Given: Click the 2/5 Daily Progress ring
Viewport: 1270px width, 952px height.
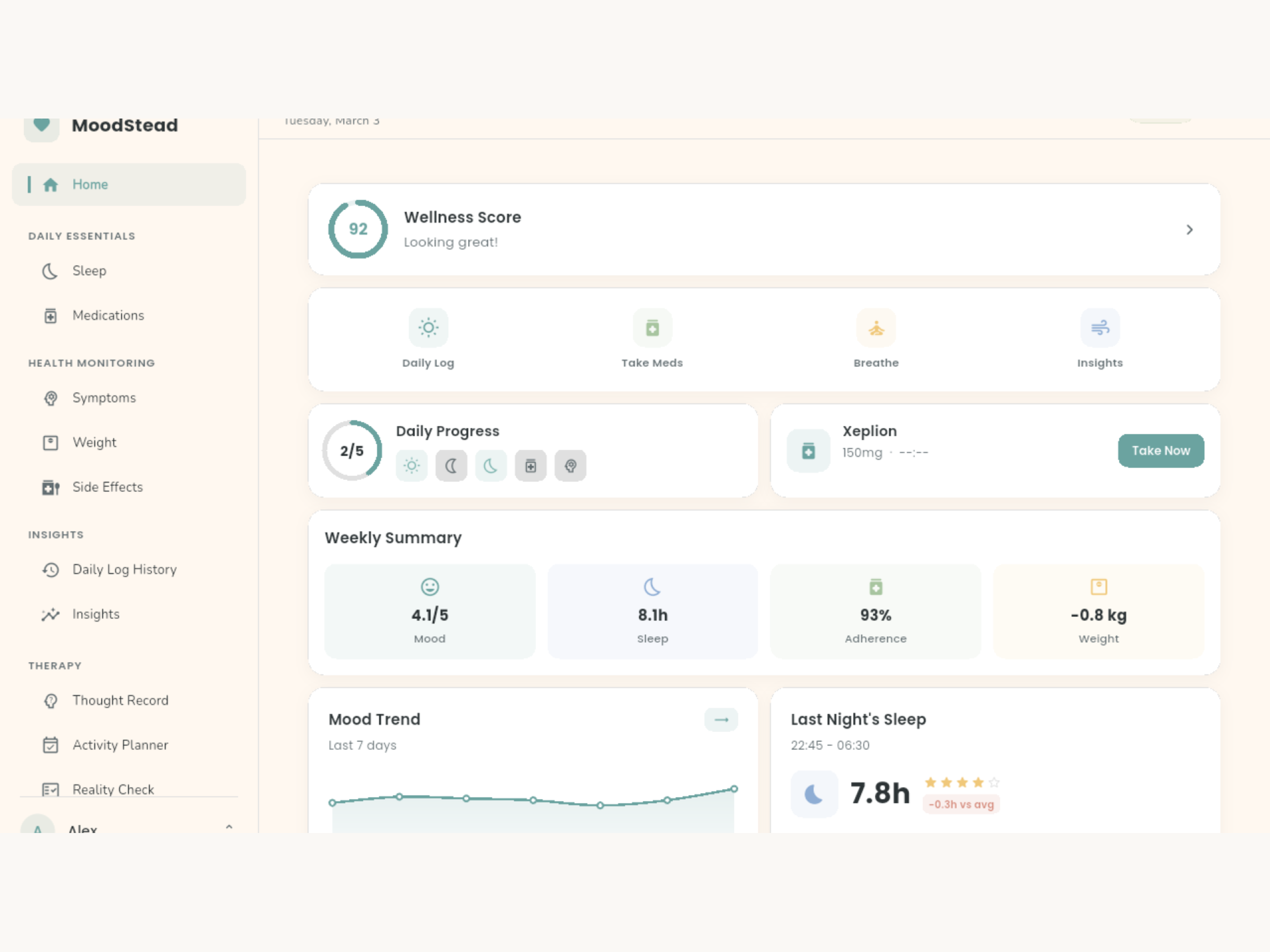Looking at the screenshot, I should point(352,451).
